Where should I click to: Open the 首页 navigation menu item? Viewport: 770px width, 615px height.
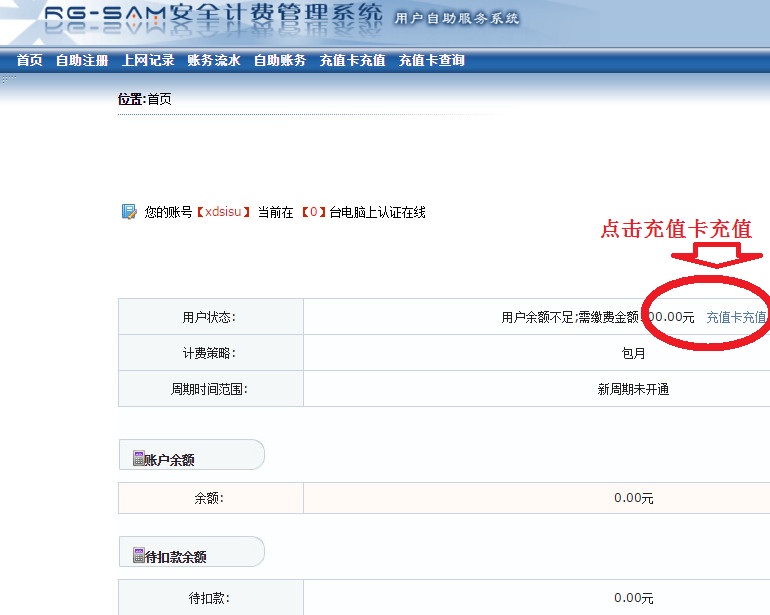click(x=30, y=61)
